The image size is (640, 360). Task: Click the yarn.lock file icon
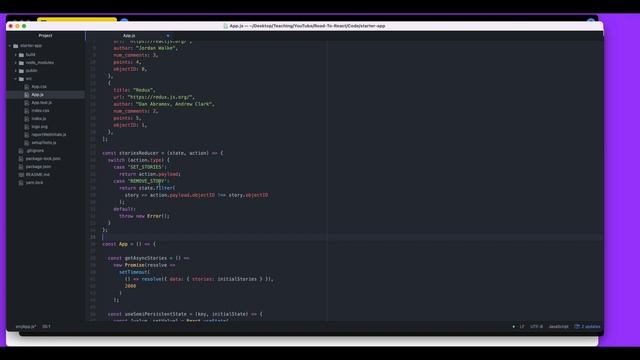21,182
